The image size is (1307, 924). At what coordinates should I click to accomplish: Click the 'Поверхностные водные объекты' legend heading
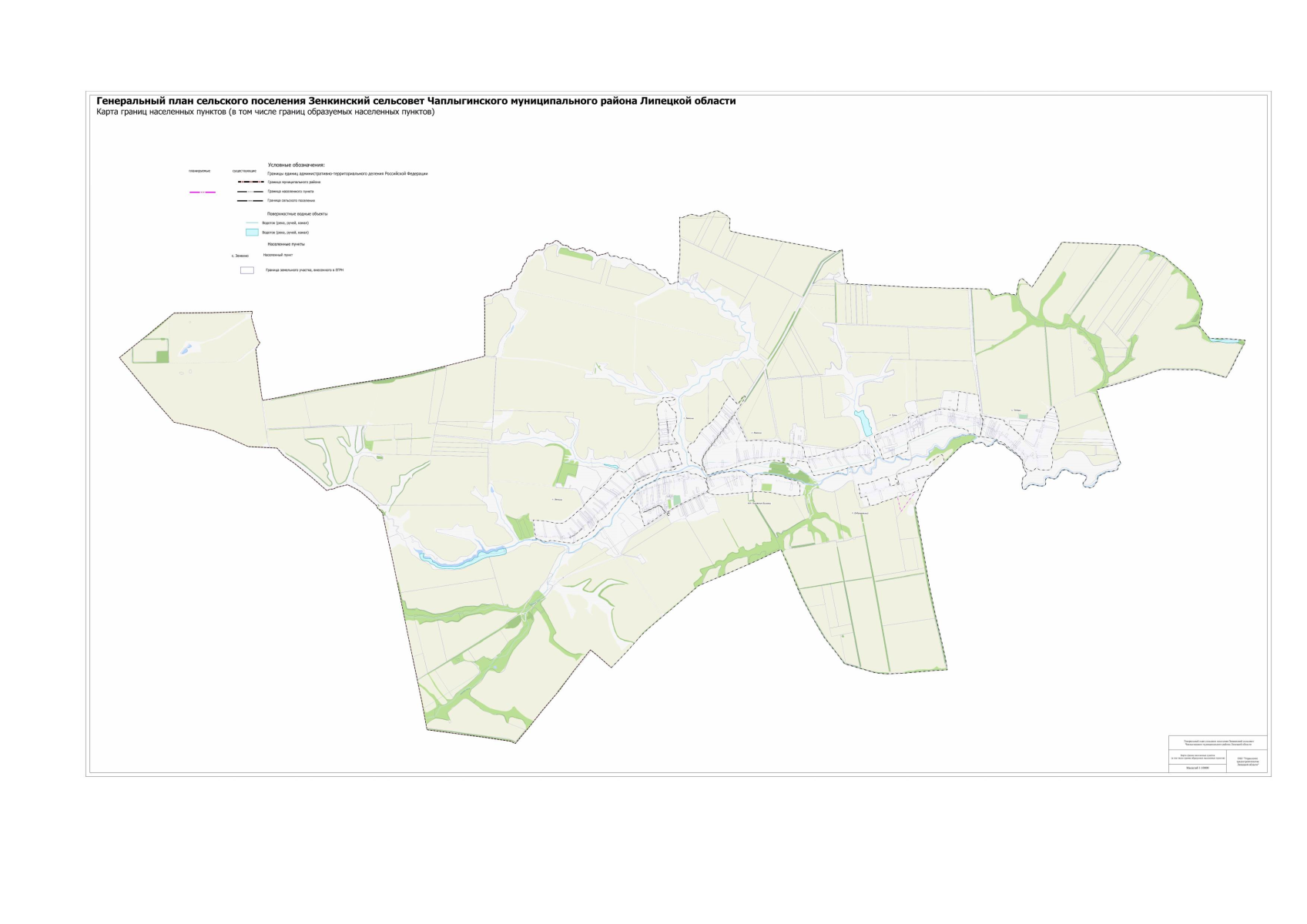pos(297,213)
